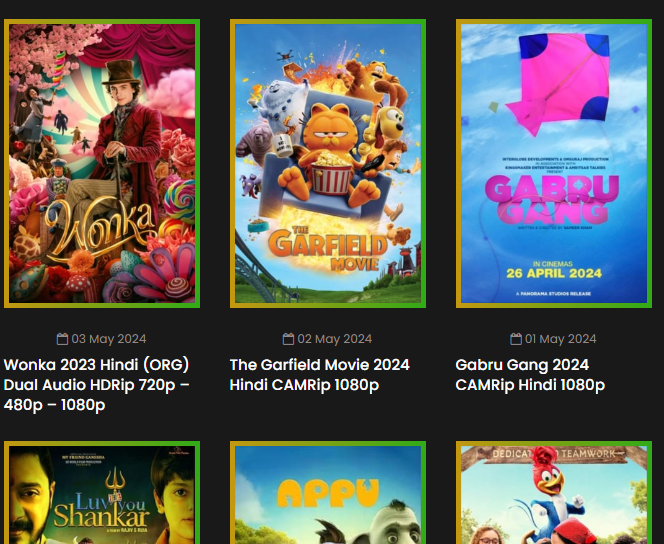
Task: Click the 26 April 2024 text on poster
Action: [x=554, y=273]
